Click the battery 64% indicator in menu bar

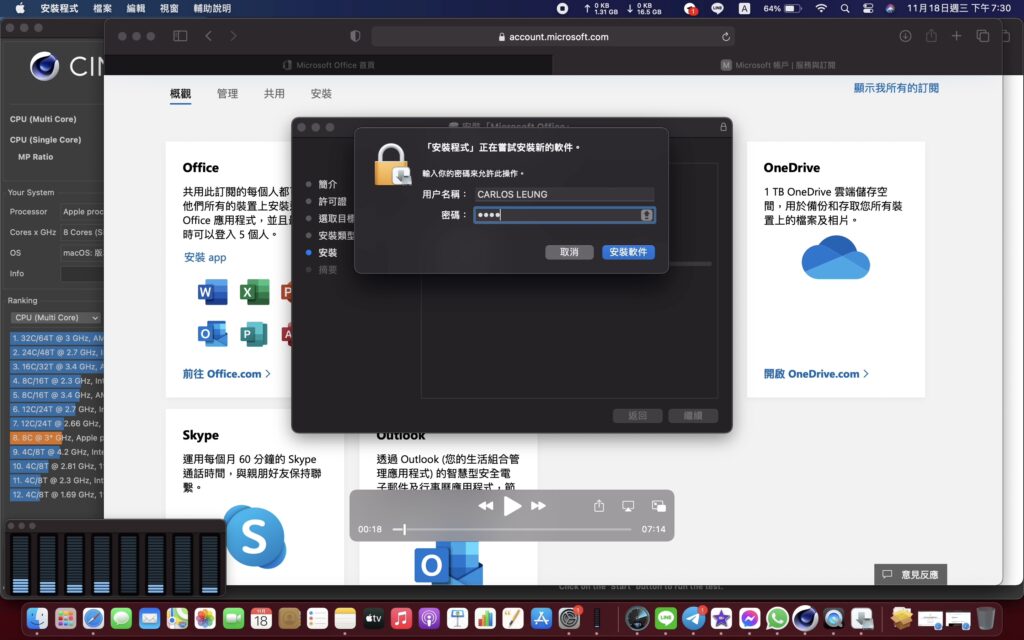(782, 8)
